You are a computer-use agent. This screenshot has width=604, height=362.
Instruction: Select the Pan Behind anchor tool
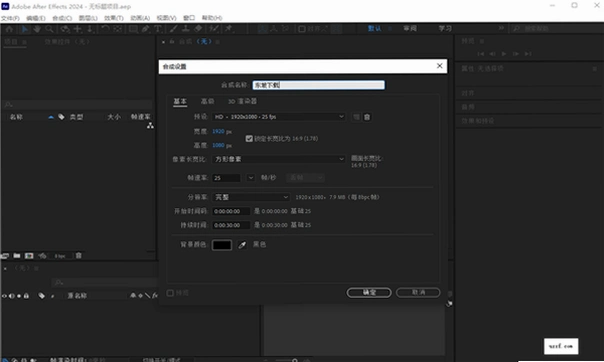117,29
